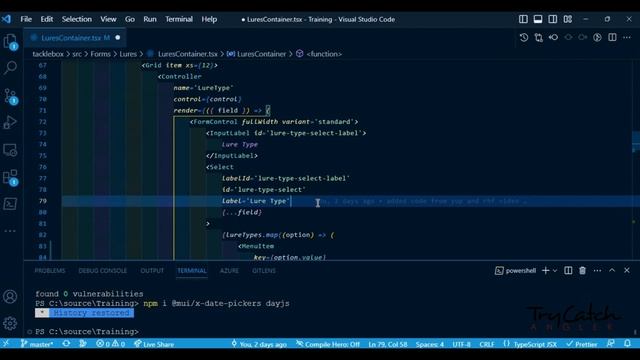The width and height of the screenshot is (640, 360).
Task: Switch to the GITLENS panel tab
Action: pyautogui.click(x=264, y=271)
